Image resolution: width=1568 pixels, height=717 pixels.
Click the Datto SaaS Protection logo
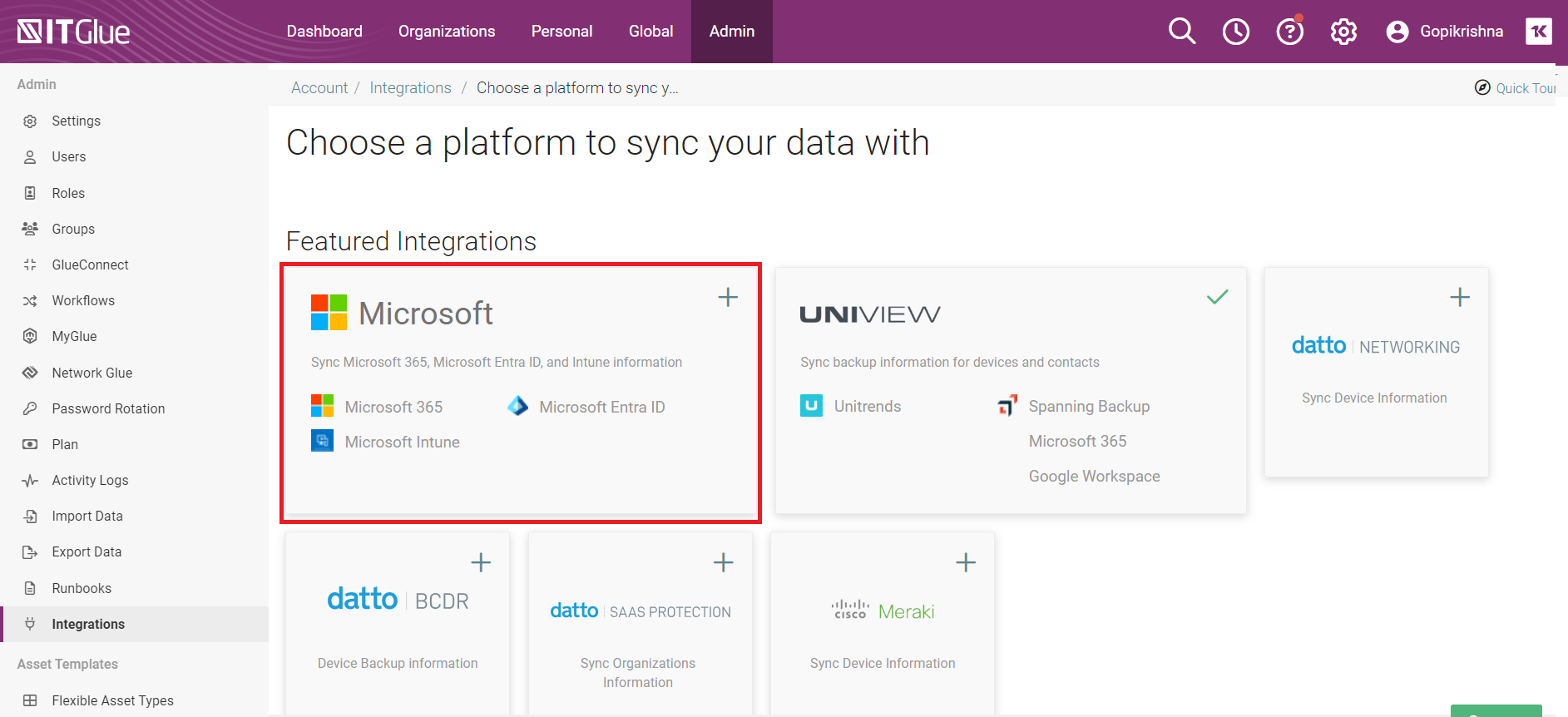[x=641, y=611]
